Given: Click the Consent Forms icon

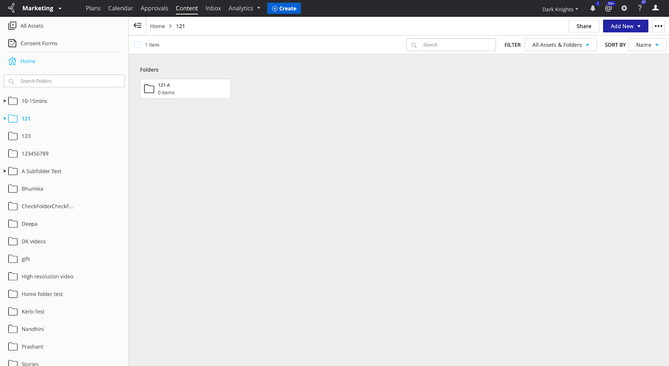Looking at the screenshot, I should pos(12,43).
